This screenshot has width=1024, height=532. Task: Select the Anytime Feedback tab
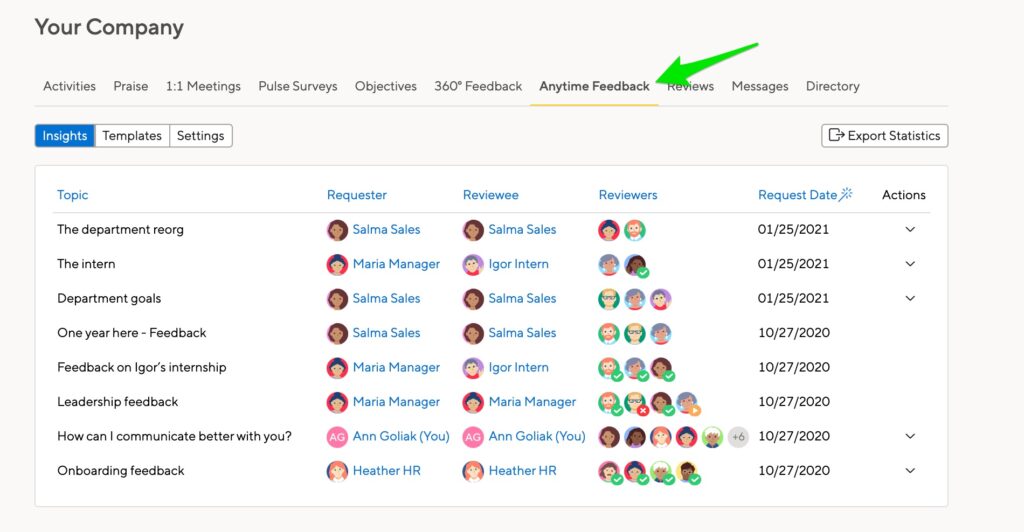594,86
